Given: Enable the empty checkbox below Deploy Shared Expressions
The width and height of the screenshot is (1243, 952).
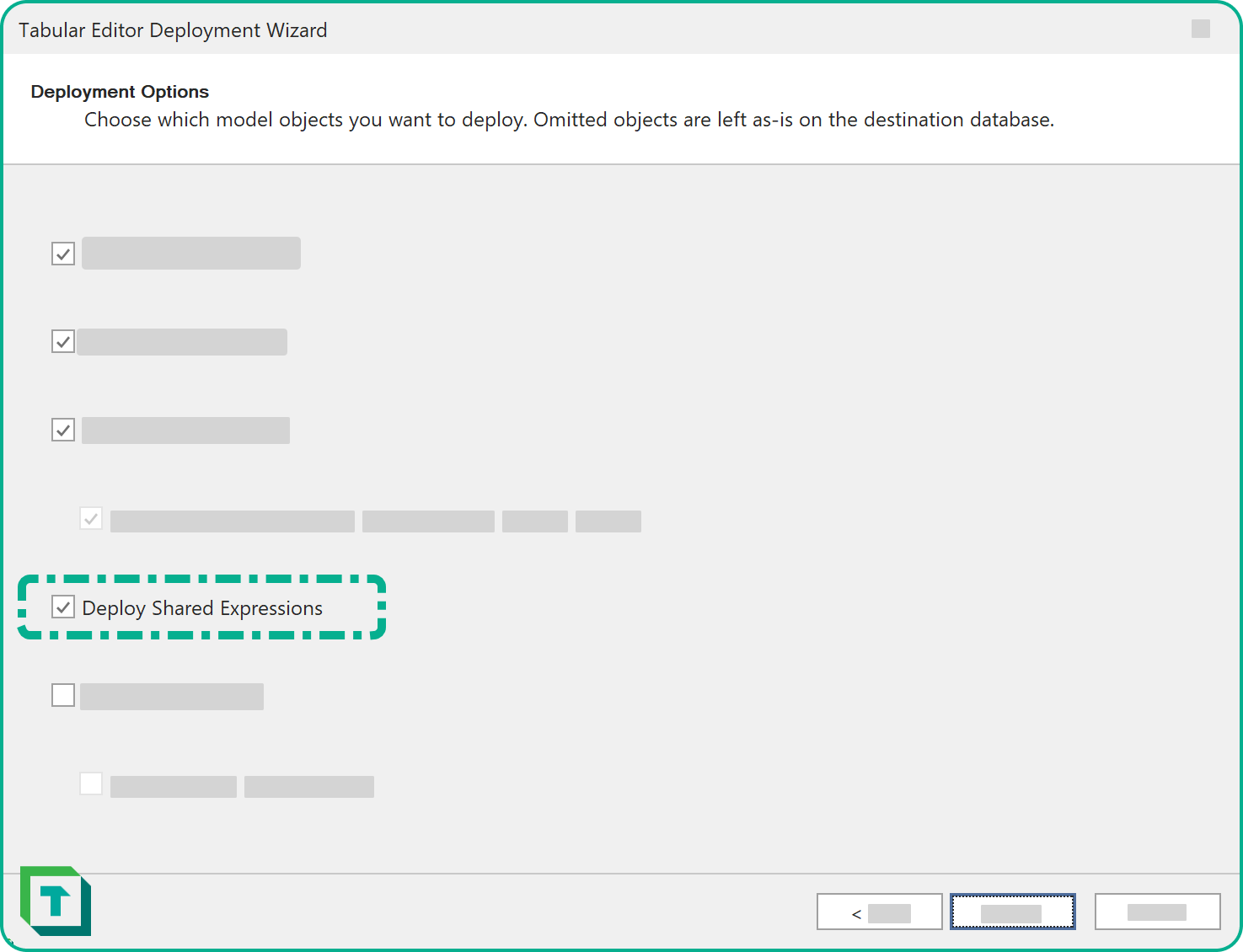Looking at the screenshot, I should (62, 695).
